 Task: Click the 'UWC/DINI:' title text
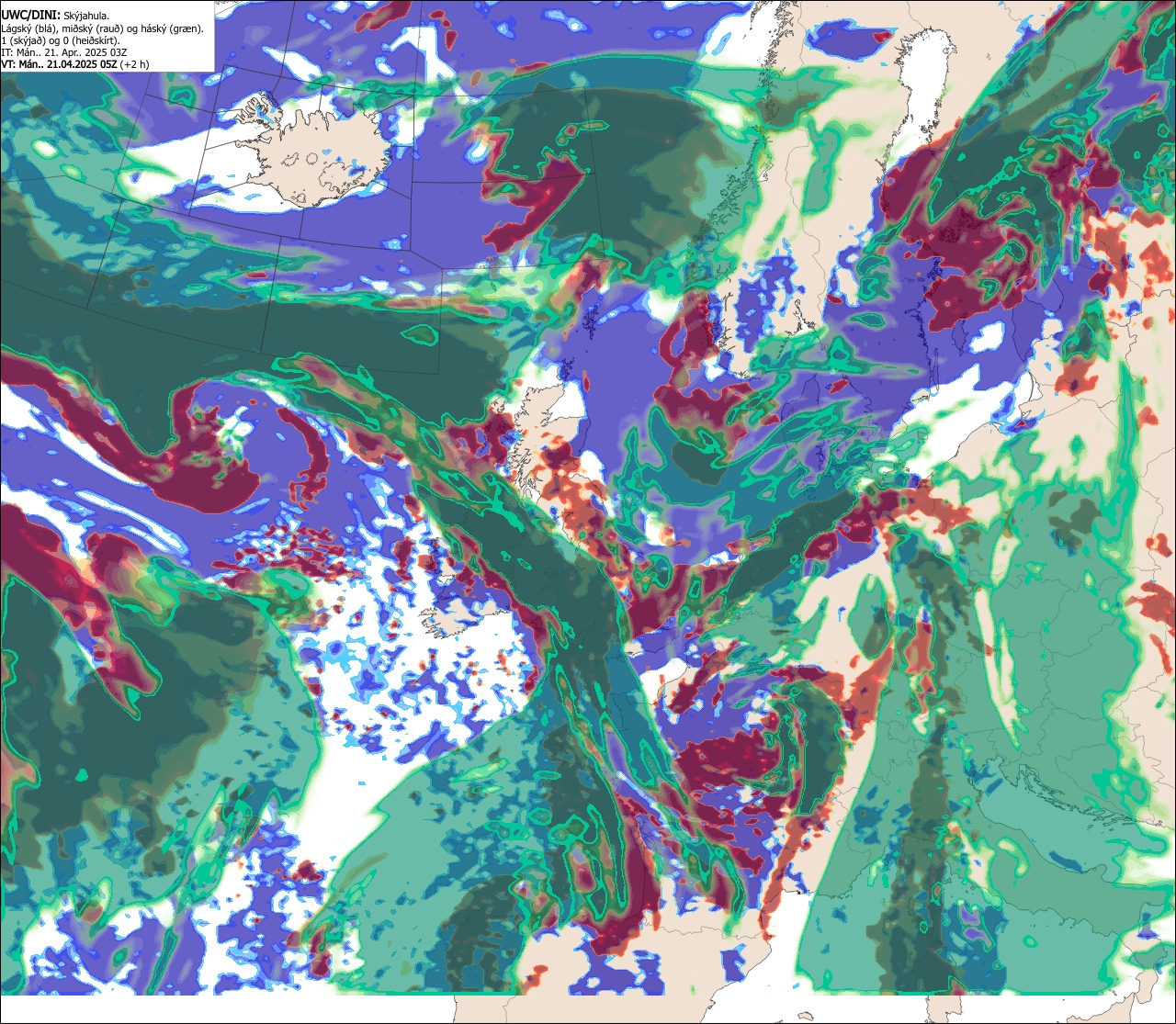(30, 16)
